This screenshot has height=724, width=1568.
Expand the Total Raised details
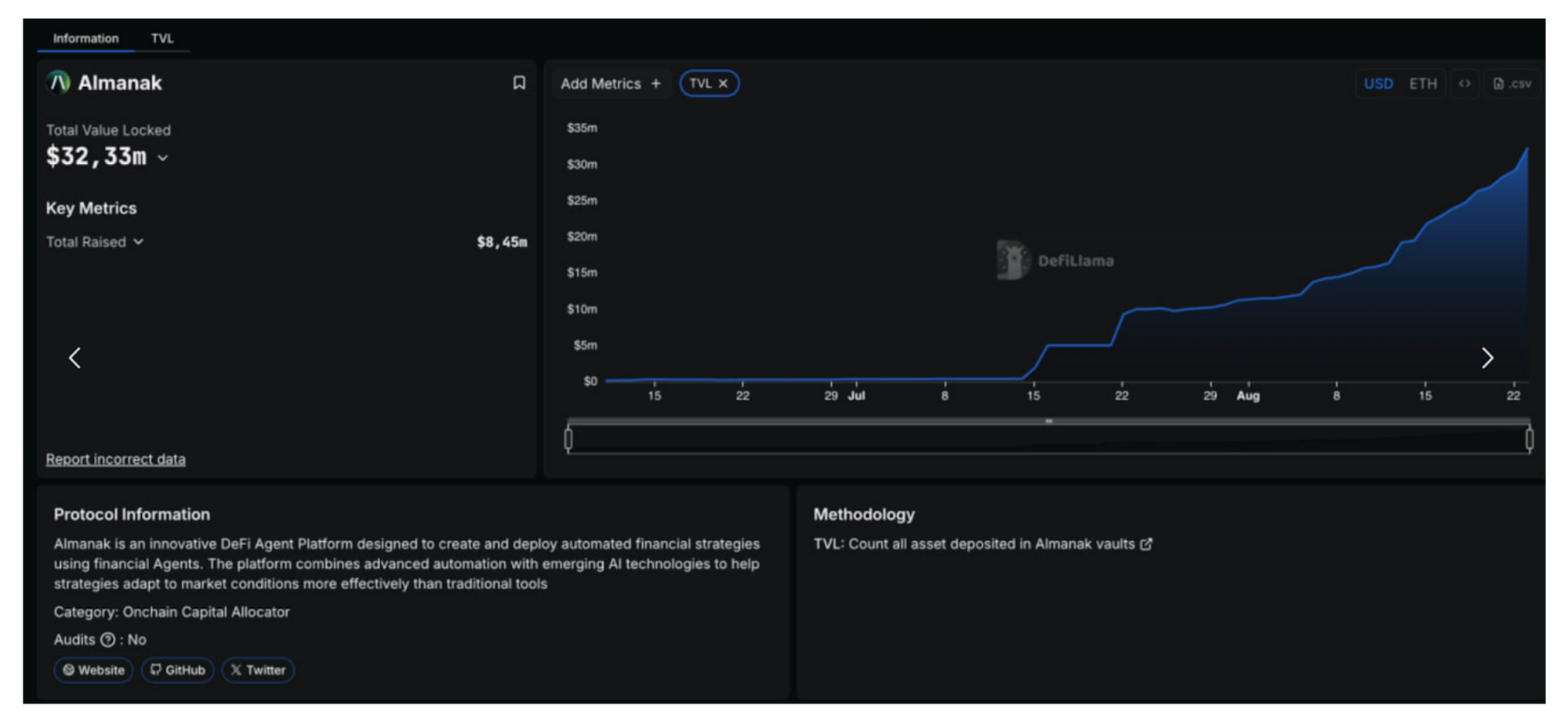click(x=139, y=242)
